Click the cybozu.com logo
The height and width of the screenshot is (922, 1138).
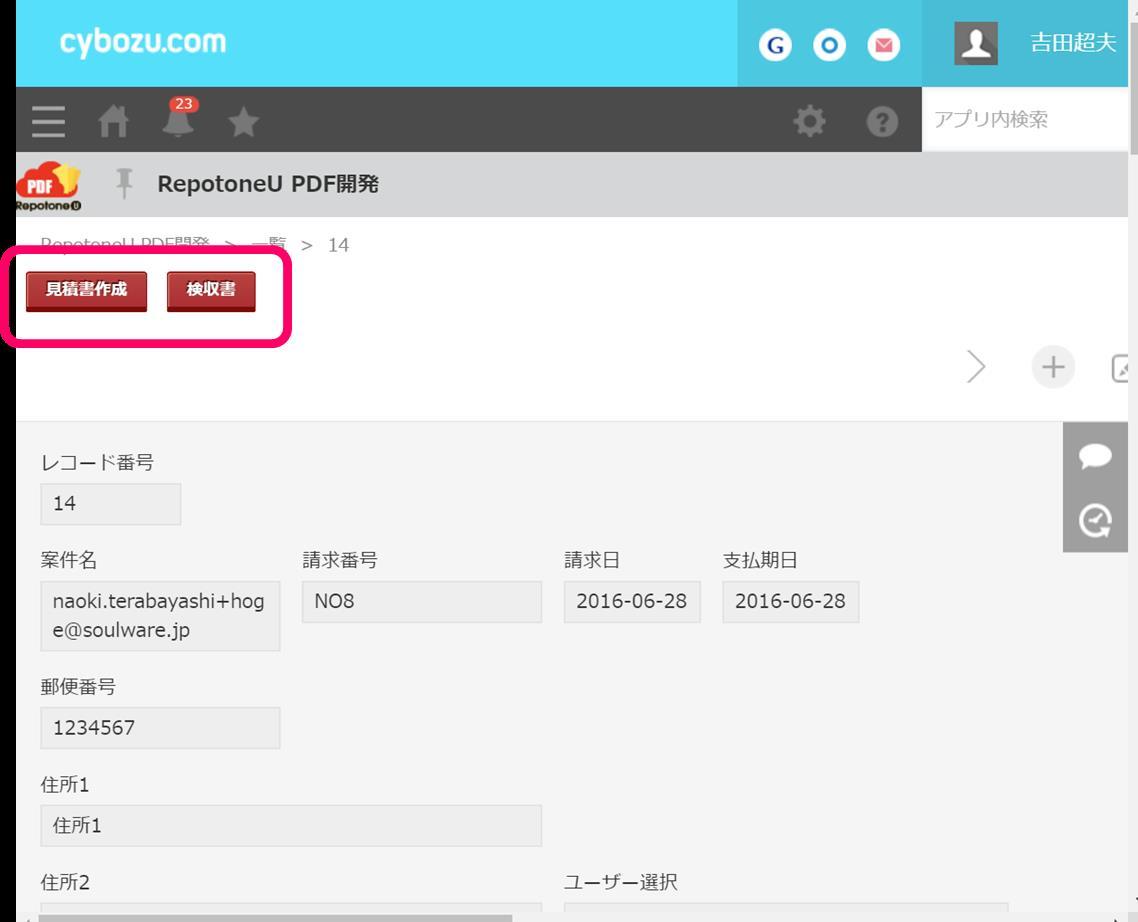pos(143,42)
